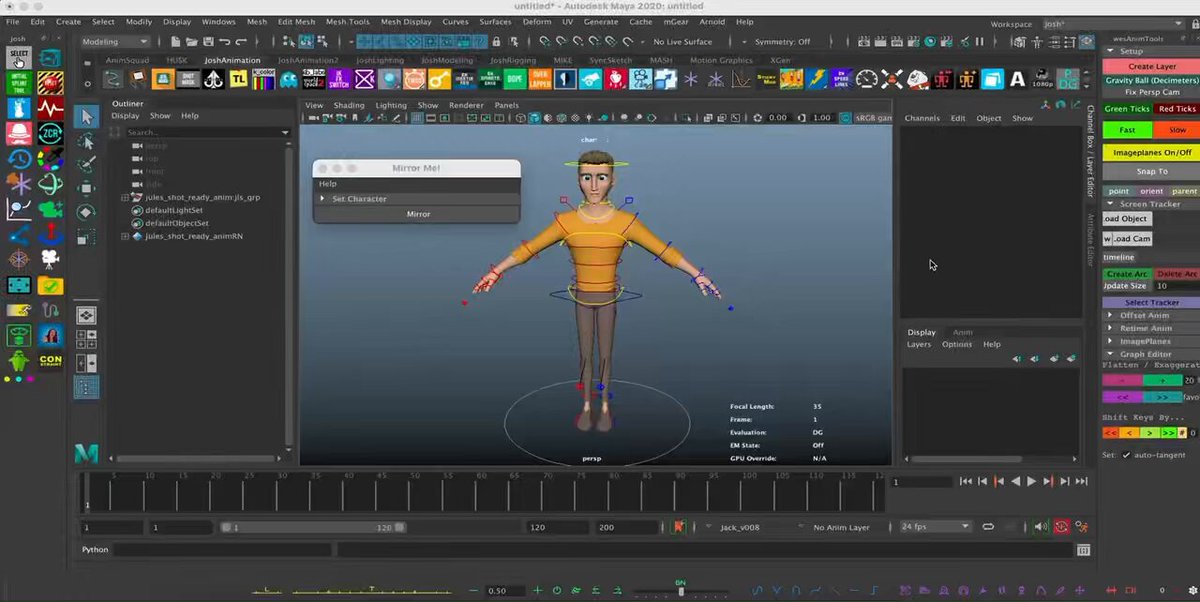Open the Deform menu
Viewport: 1200px width, 602px height.
click(536, 22)
